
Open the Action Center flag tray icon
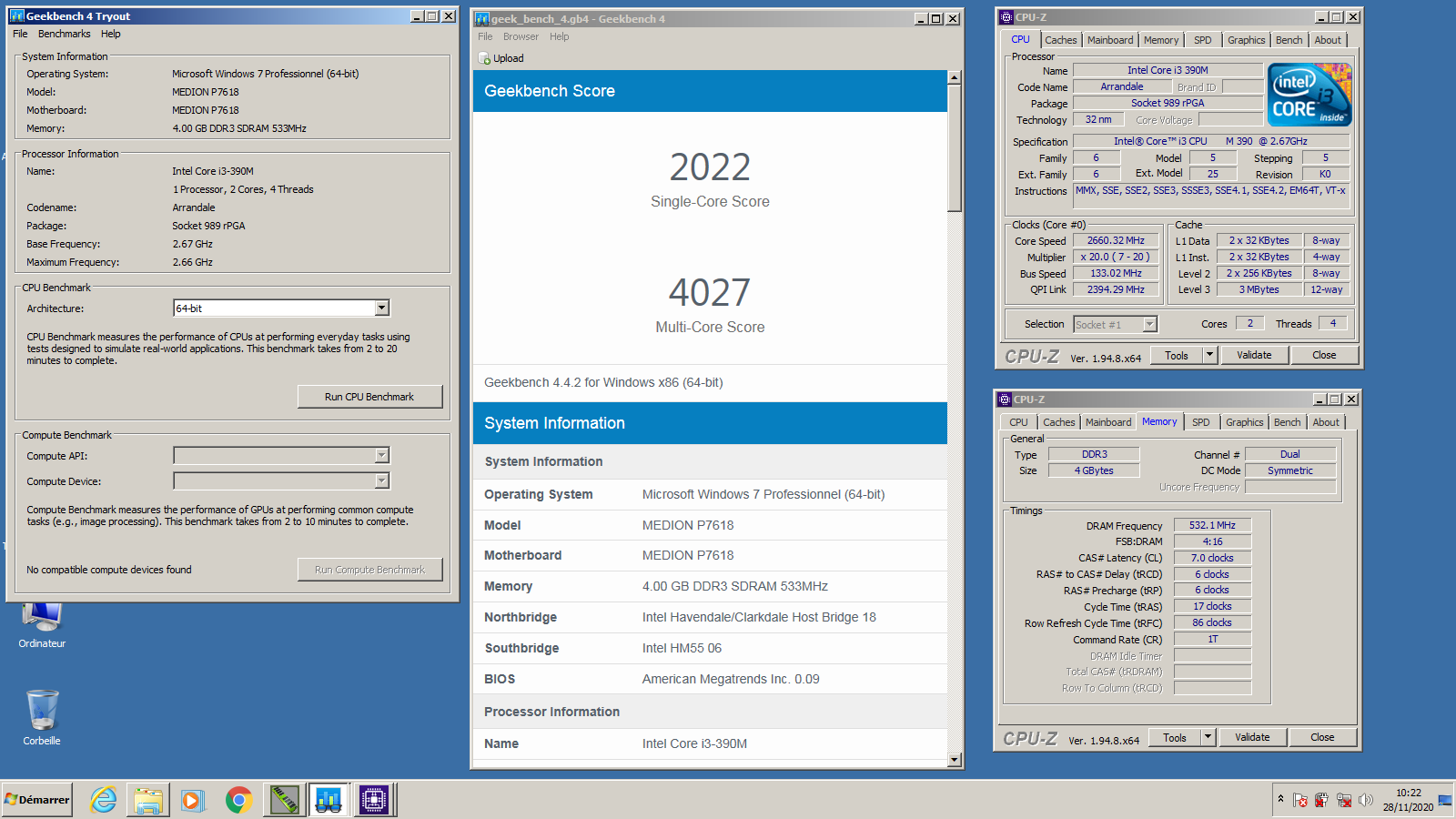[x=1300, y=801]
